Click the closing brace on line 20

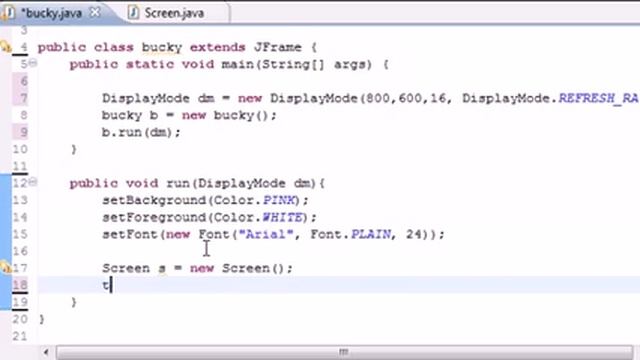(42, 319)
